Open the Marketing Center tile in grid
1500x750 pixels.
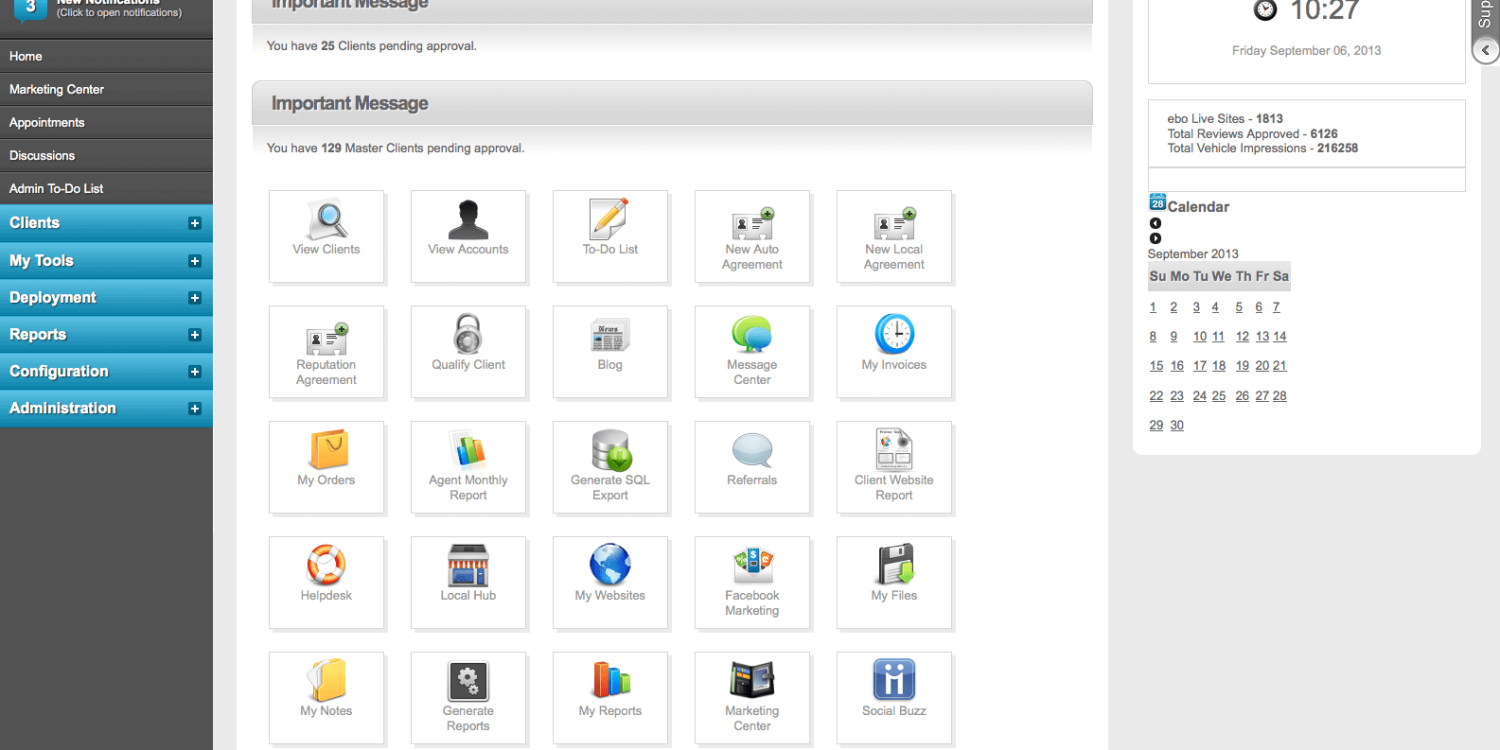click(x=752, y=698)
